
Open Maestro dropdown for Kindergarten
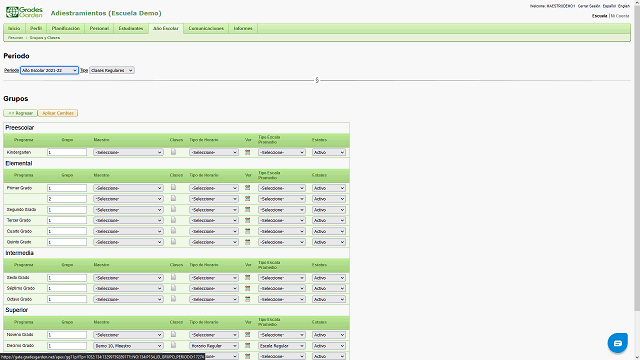[128, 152]
